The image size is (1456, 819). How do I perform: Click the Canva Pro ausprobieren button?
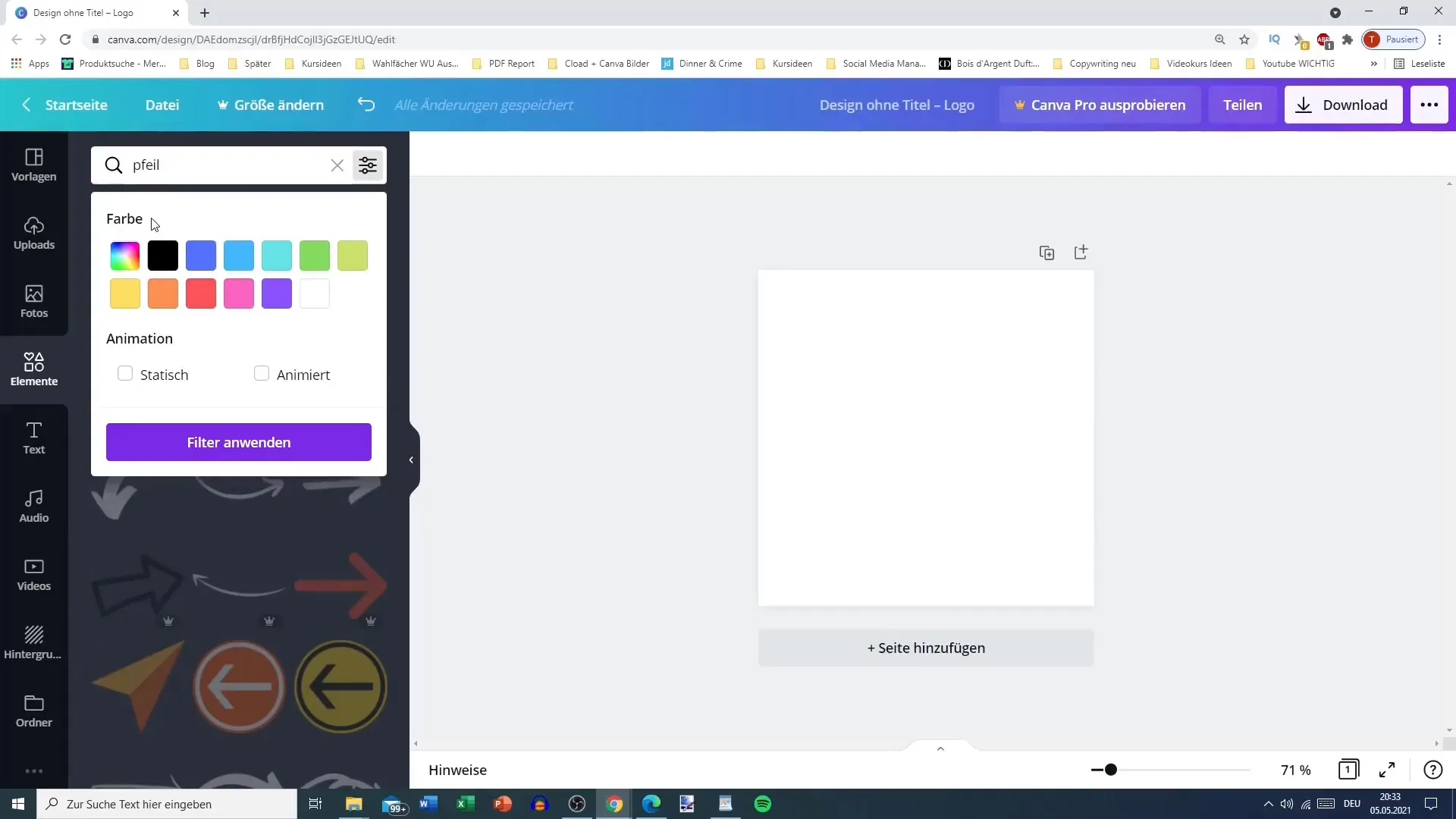[1099, 104]
